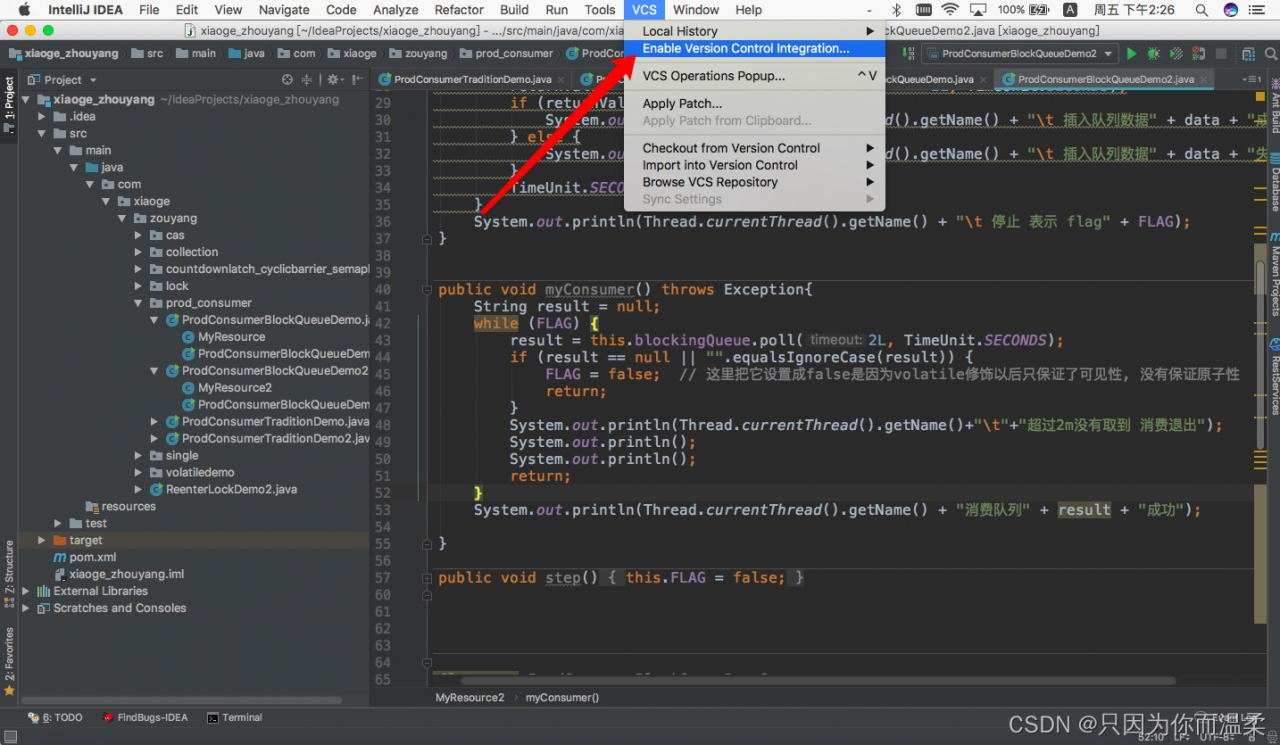Click Scroll from Source target icon

[288, 79]
